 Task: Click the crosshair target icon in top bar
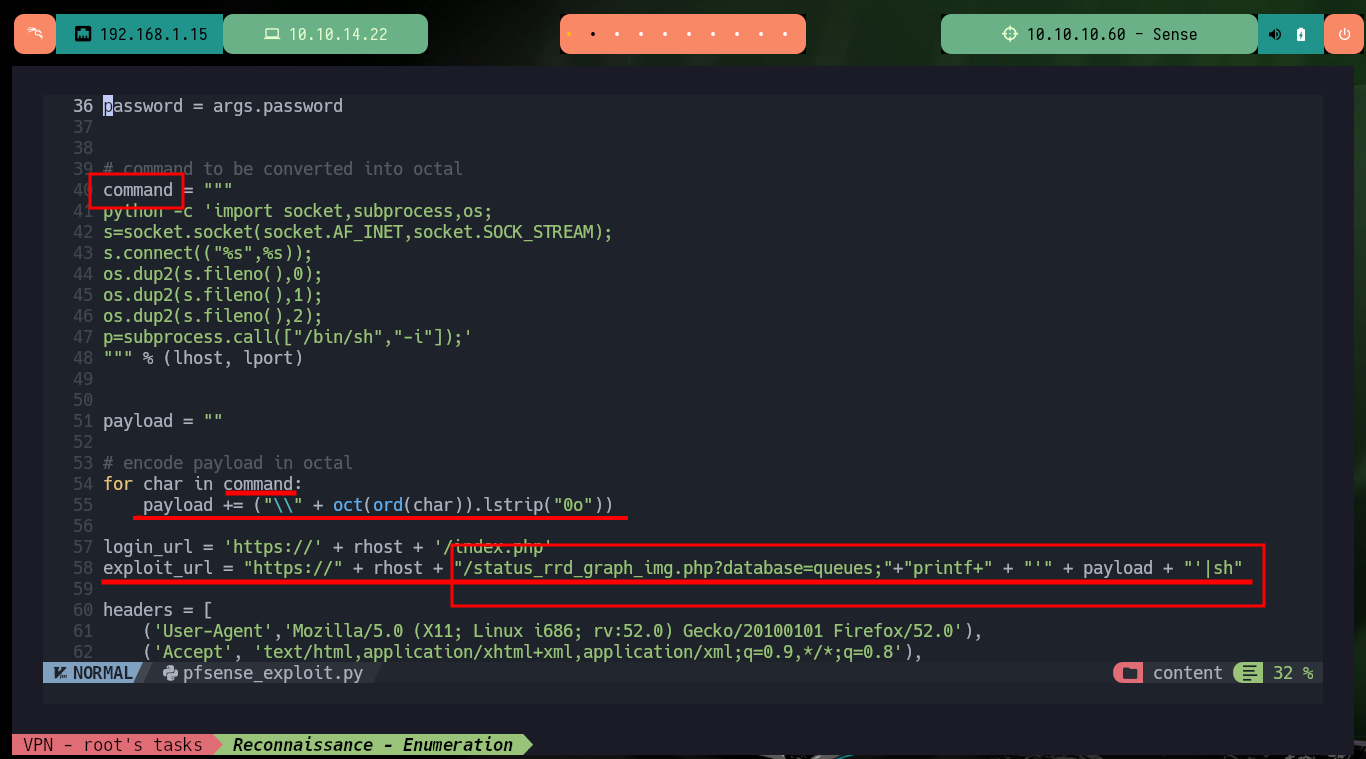[x=1009, y=34]
